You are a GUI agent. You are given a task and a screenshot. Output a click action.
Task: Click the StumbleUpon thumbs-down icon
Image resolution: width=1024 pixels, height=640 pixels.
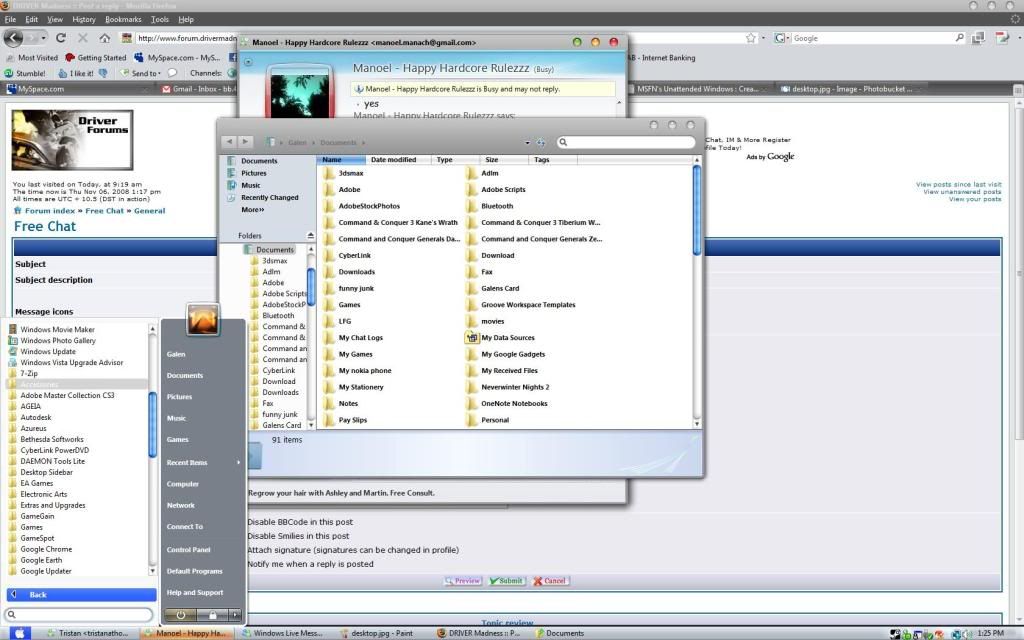(x=103, y=73)
